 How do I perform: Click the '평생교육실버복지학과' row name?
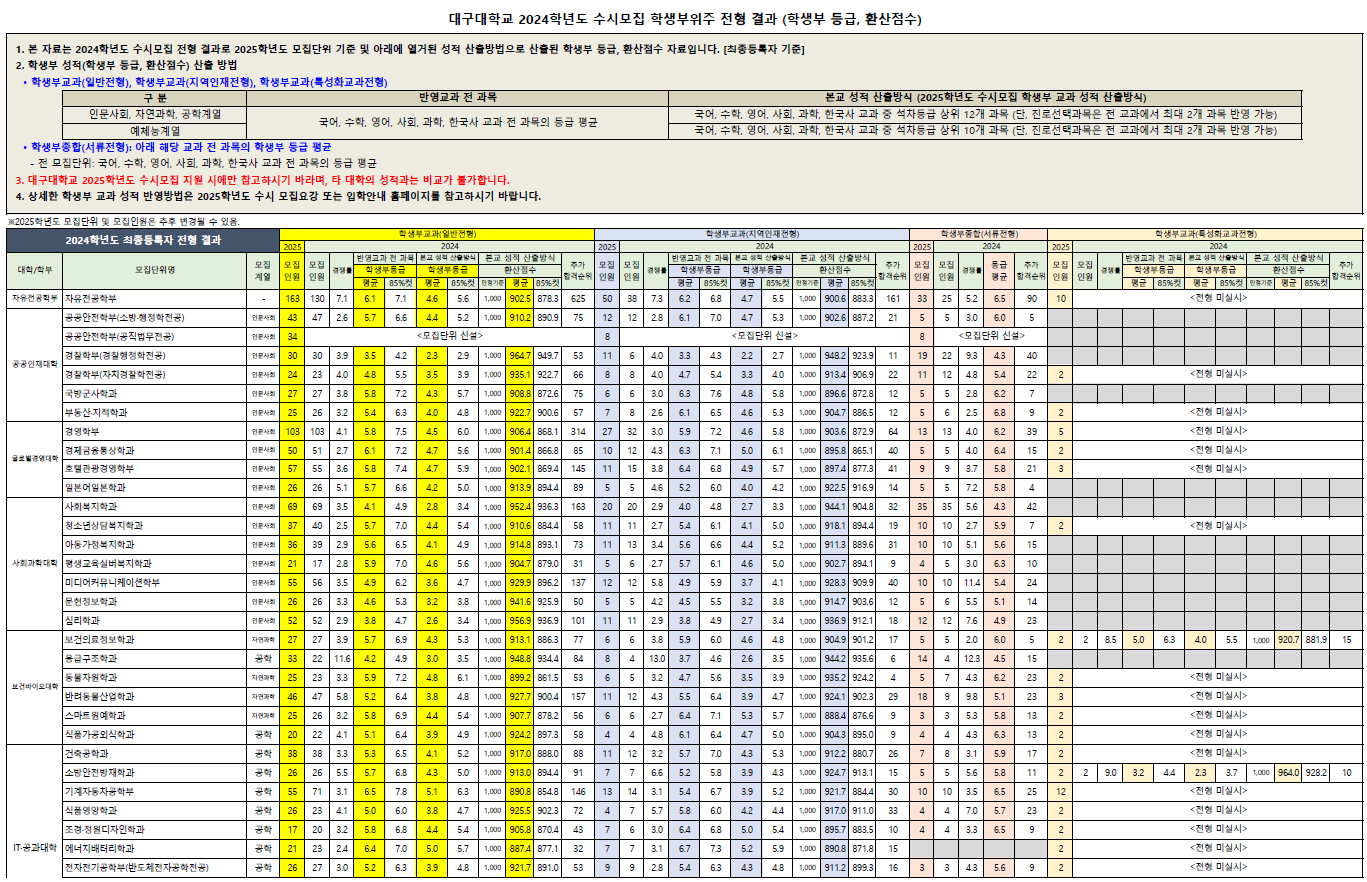[154, 563]
